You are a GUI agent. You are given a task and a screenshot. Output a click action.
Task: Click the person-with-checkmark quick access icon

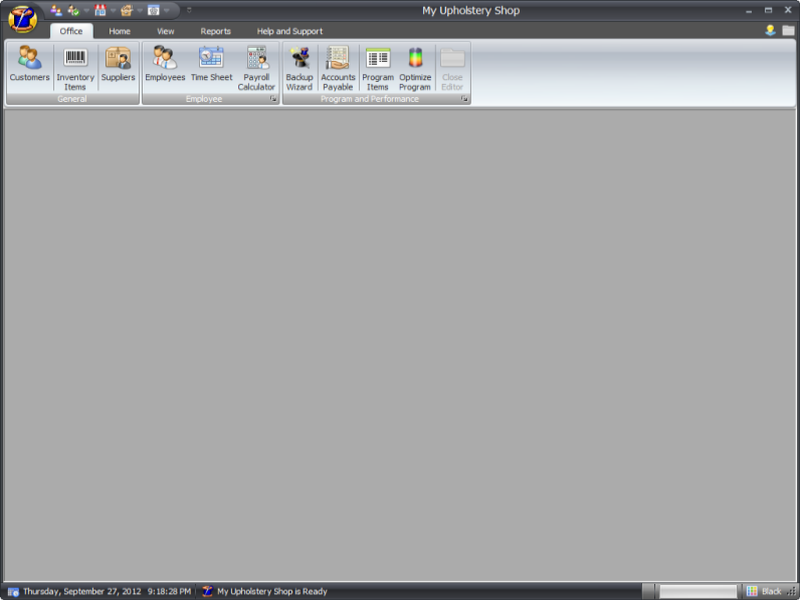point(73,10)
